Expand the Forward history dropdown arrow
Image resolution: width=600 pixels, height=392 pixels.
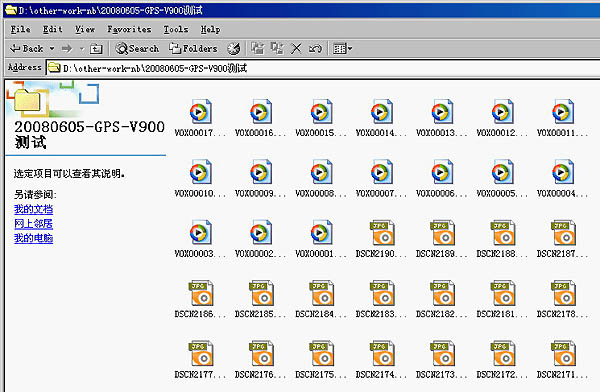[82, 49]
